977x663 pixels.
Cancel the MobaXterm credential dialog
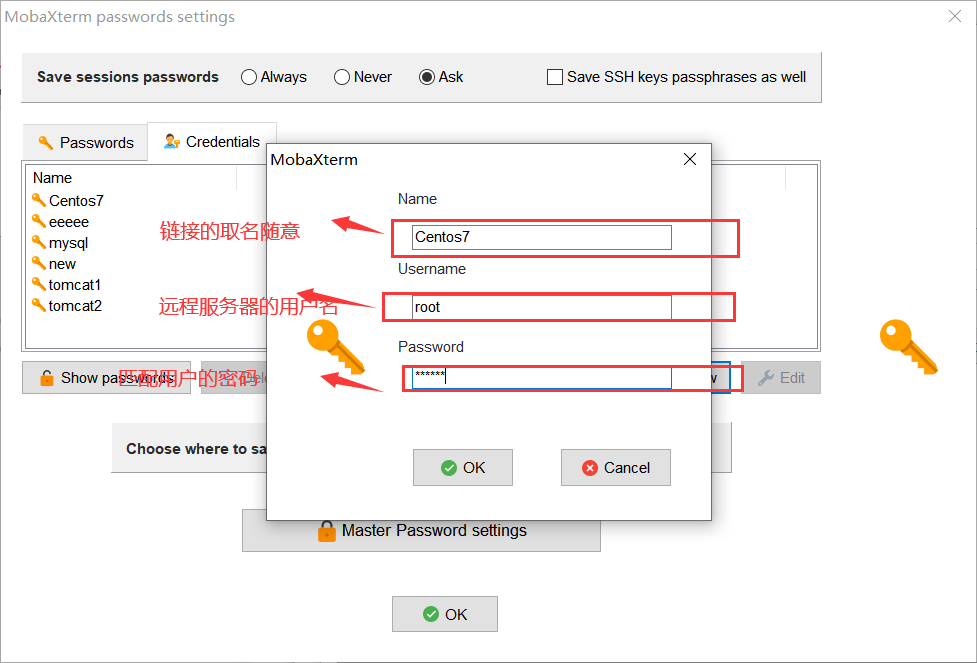tap(615, 467)
